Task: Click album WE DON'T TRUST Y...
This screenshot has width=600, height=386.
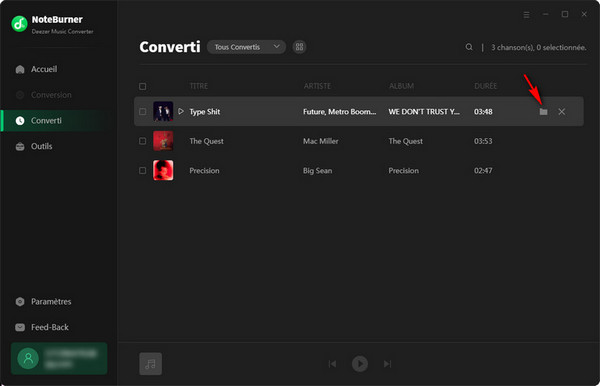Action: click(x=424, y=112)
